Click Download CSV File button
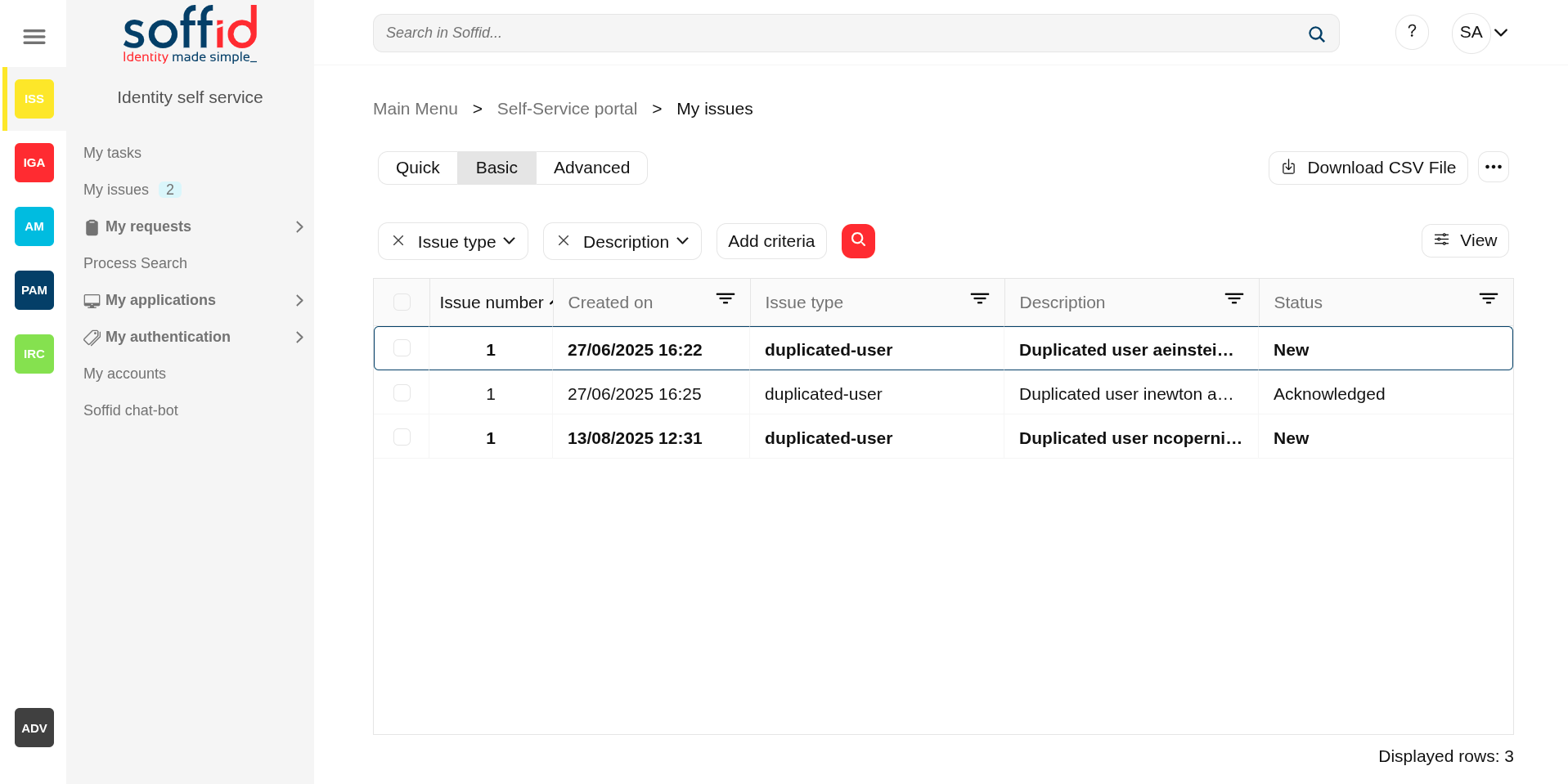The height and width of the screenshot is (784, 1568). pos(1368,168)
